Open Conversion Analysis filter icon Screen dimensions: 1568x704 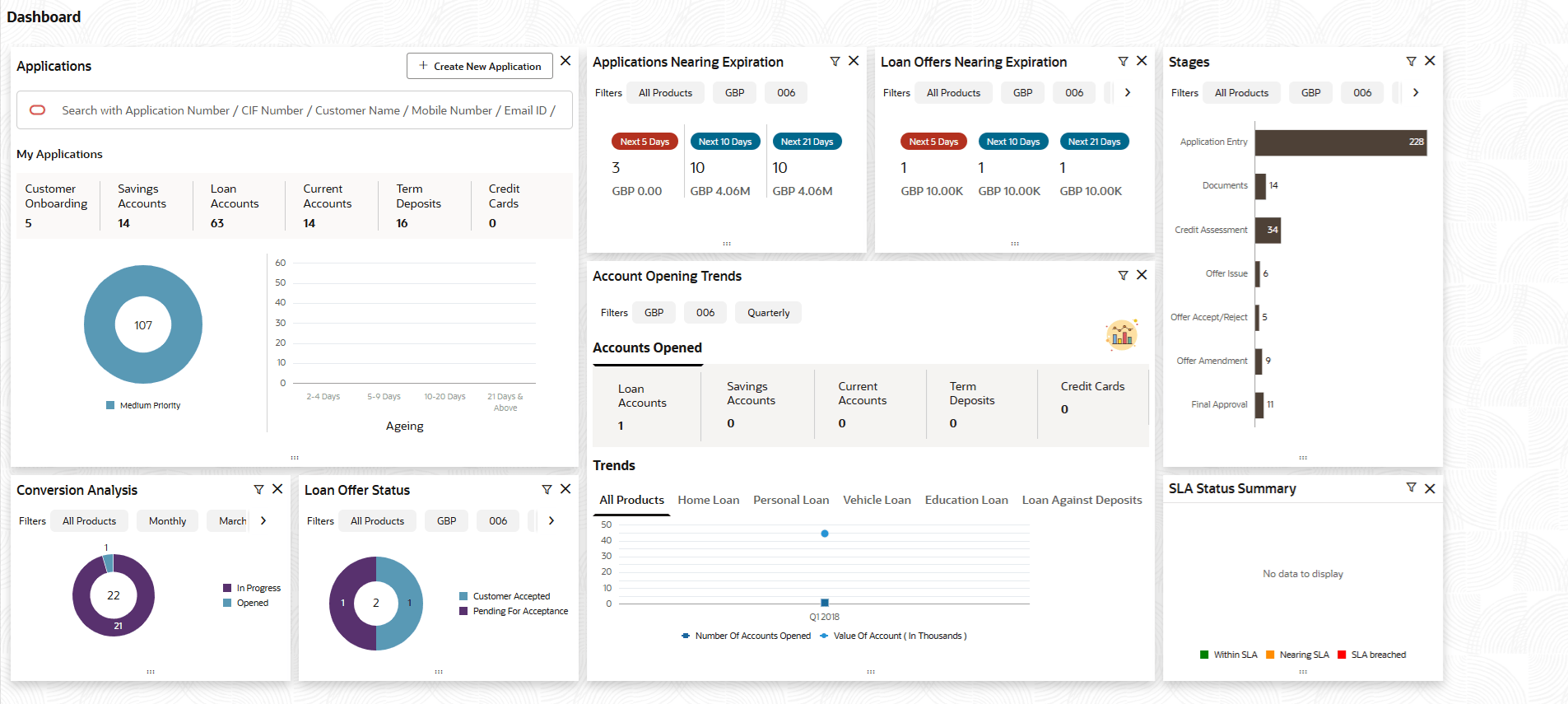(258, 490)
